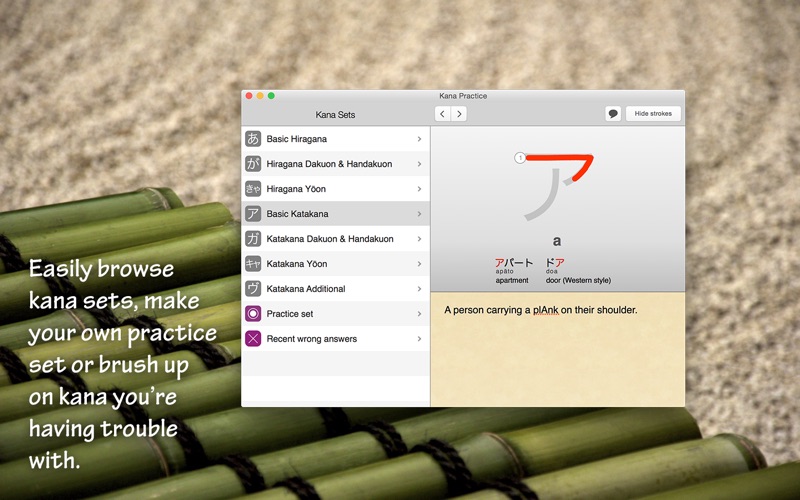
Task: Open the speech bubble mnemonic button
Action: (613, 114)
